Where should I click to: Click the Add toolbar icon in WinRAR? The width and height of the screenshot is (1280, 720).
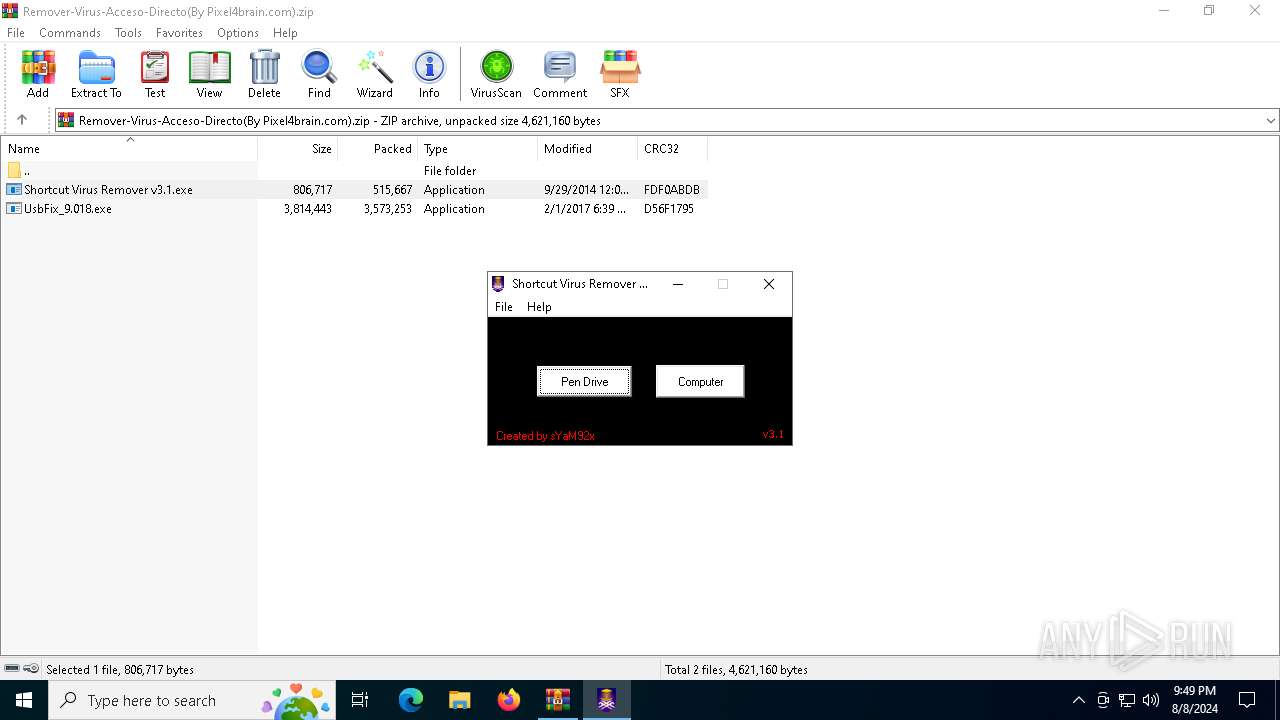(38, 75)
